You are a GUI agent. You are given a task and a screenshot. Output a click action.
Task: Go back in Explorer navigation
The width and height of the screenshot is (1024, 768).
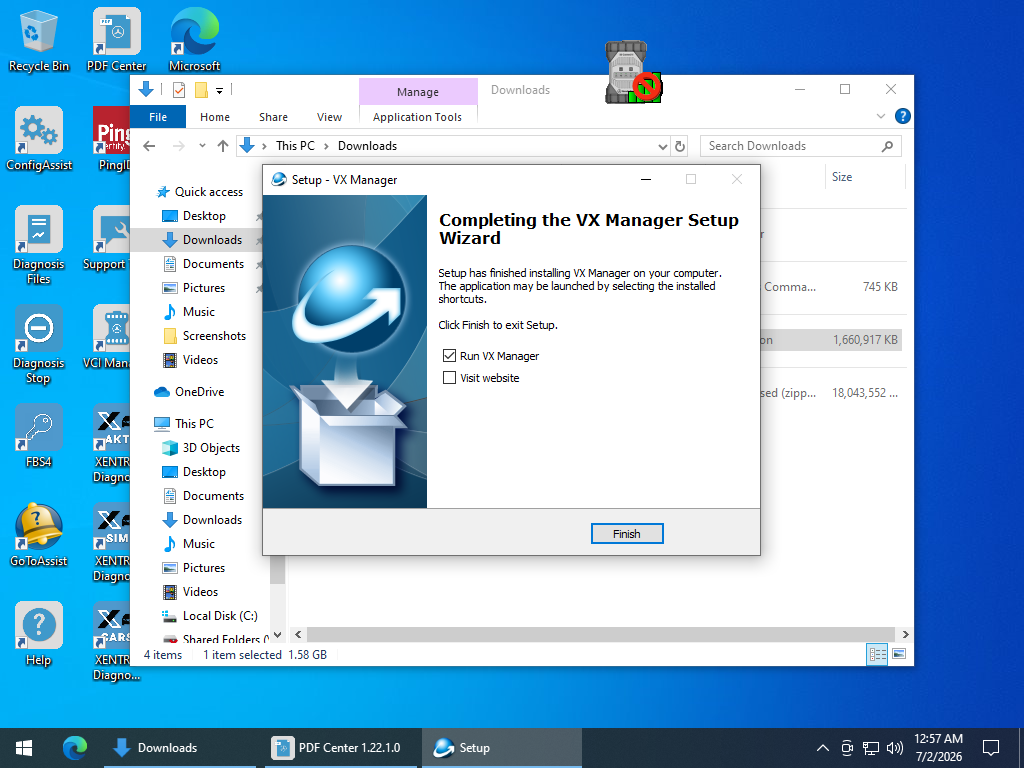[149, 146]
